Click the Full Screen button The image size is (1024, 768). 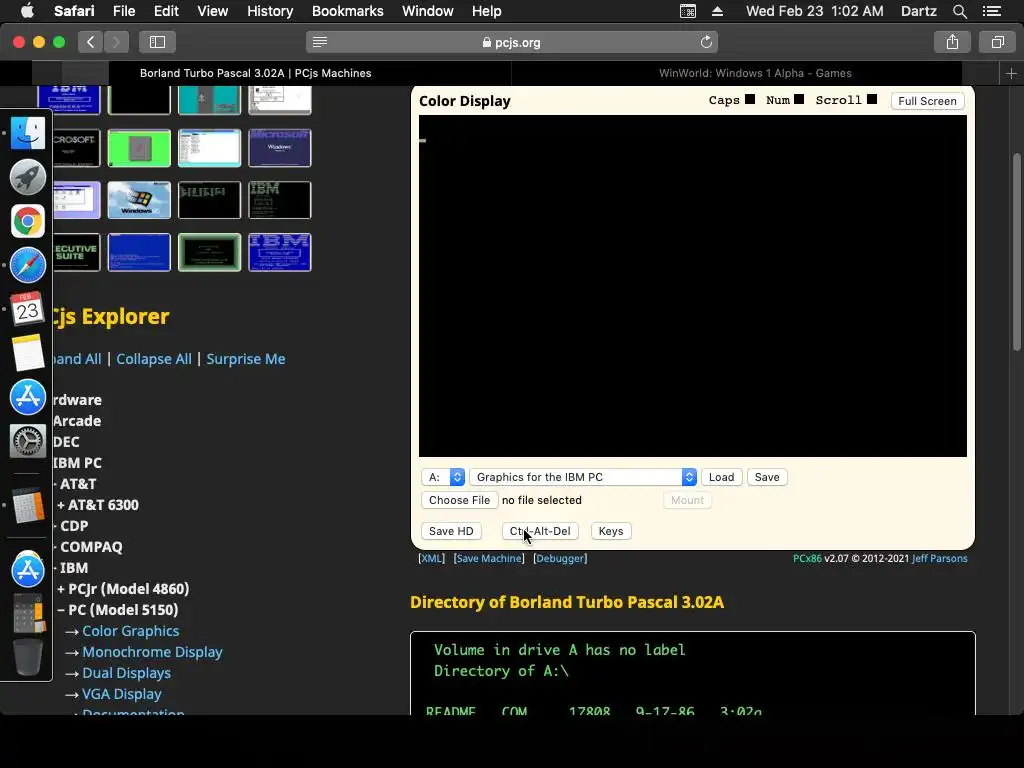[x=927, y=101]
